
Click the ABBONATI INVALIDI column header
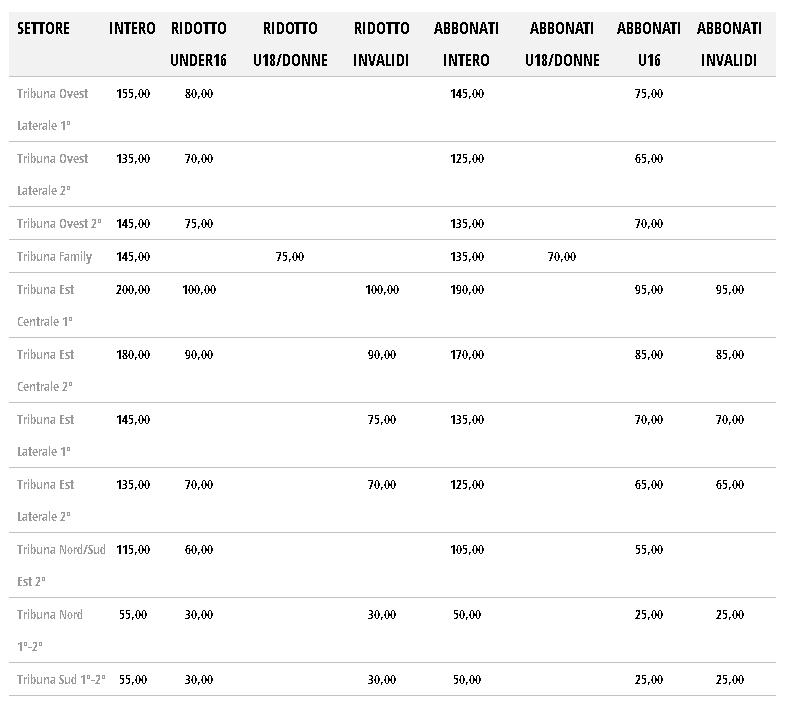click(x=728, y=44)
